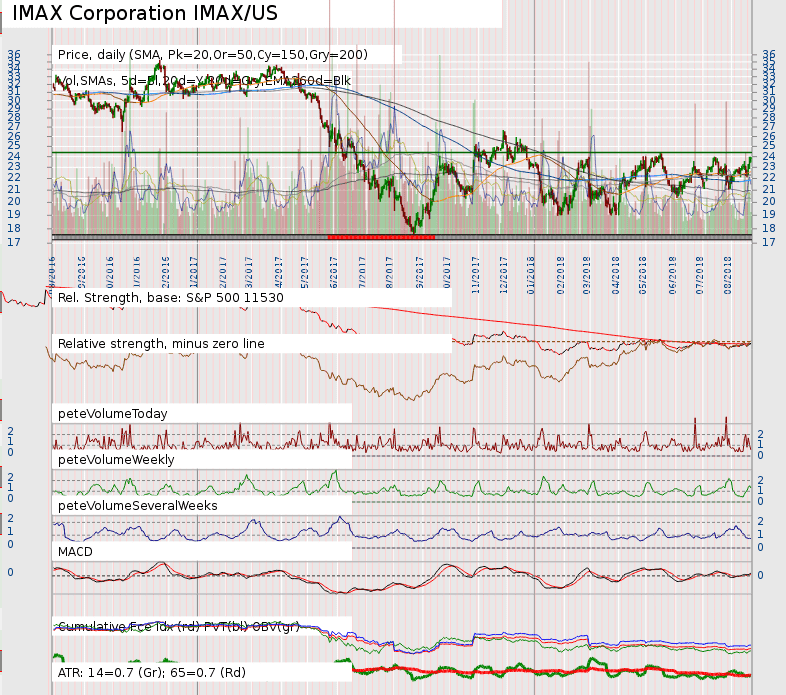Click the 03/2018 date axis label
786x695 pixels.
pyautogui.click(x=587, y=275)
